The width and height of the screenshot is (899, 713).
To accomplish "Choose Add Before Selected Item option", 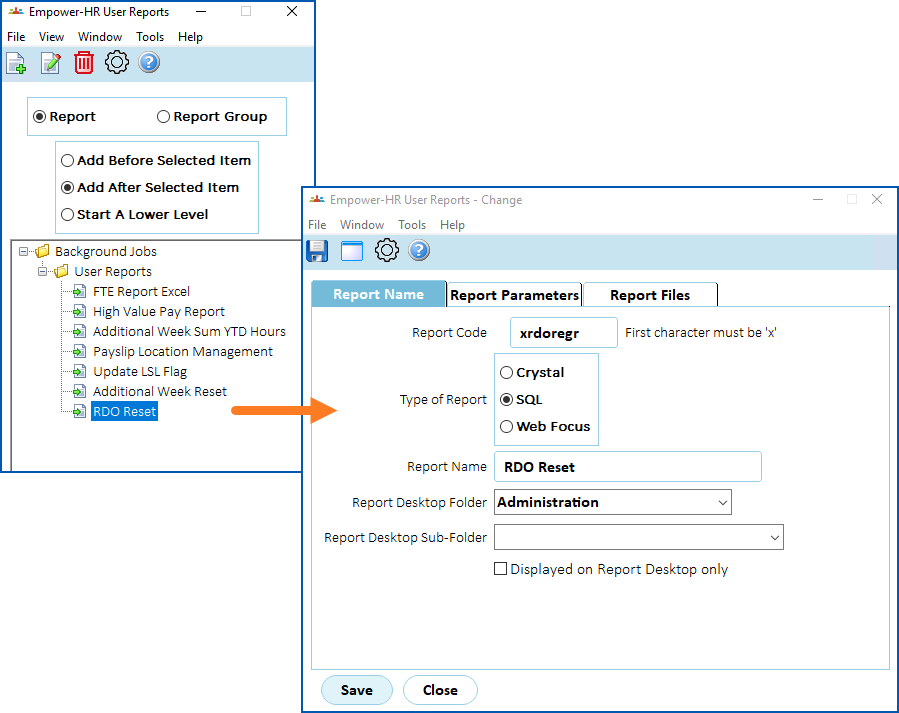I will pyautogui.click(x=68, y=160).
